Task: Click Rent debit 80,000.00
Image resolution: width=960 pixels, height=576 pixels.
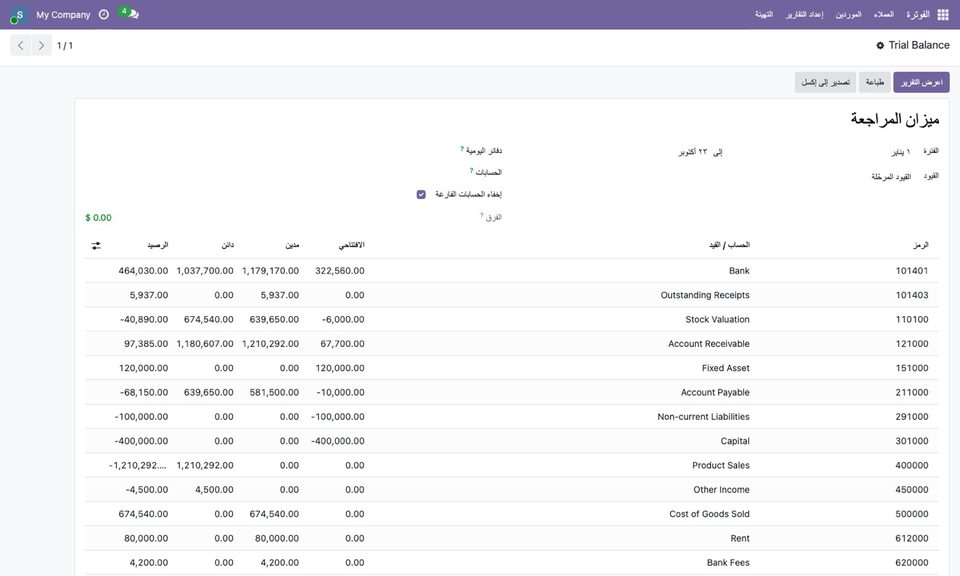Action: point(277,539)
